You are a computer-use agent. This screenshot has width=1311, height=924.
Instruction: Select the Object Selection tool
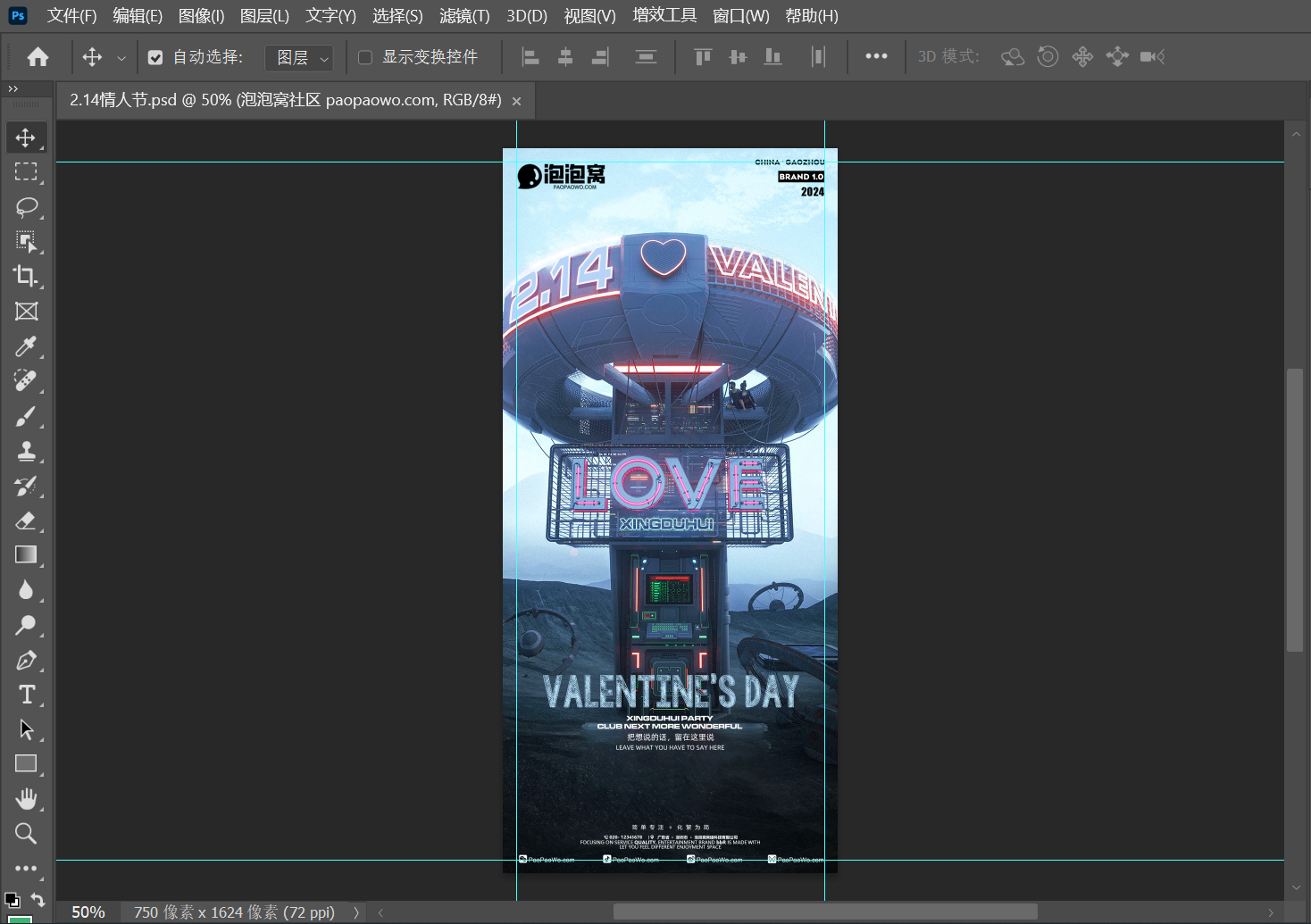[x=26, y=242]
